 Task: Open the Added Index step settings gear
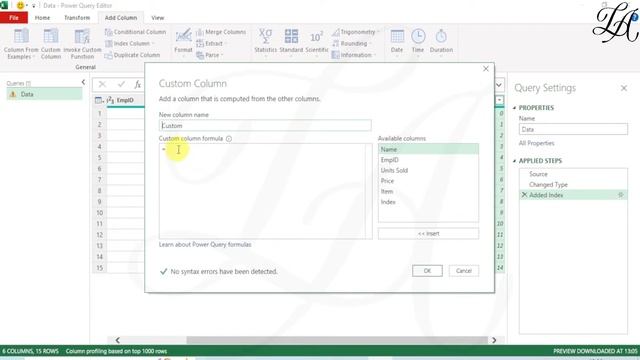pyautogui.click(x=621, y=195)
